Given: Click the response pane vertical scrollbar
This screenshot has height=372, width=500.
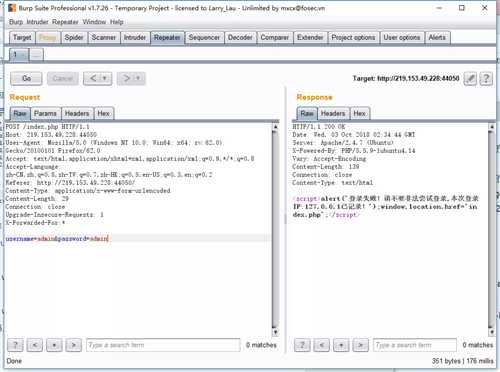Looking at the screenshot, I should click(491, 229).
